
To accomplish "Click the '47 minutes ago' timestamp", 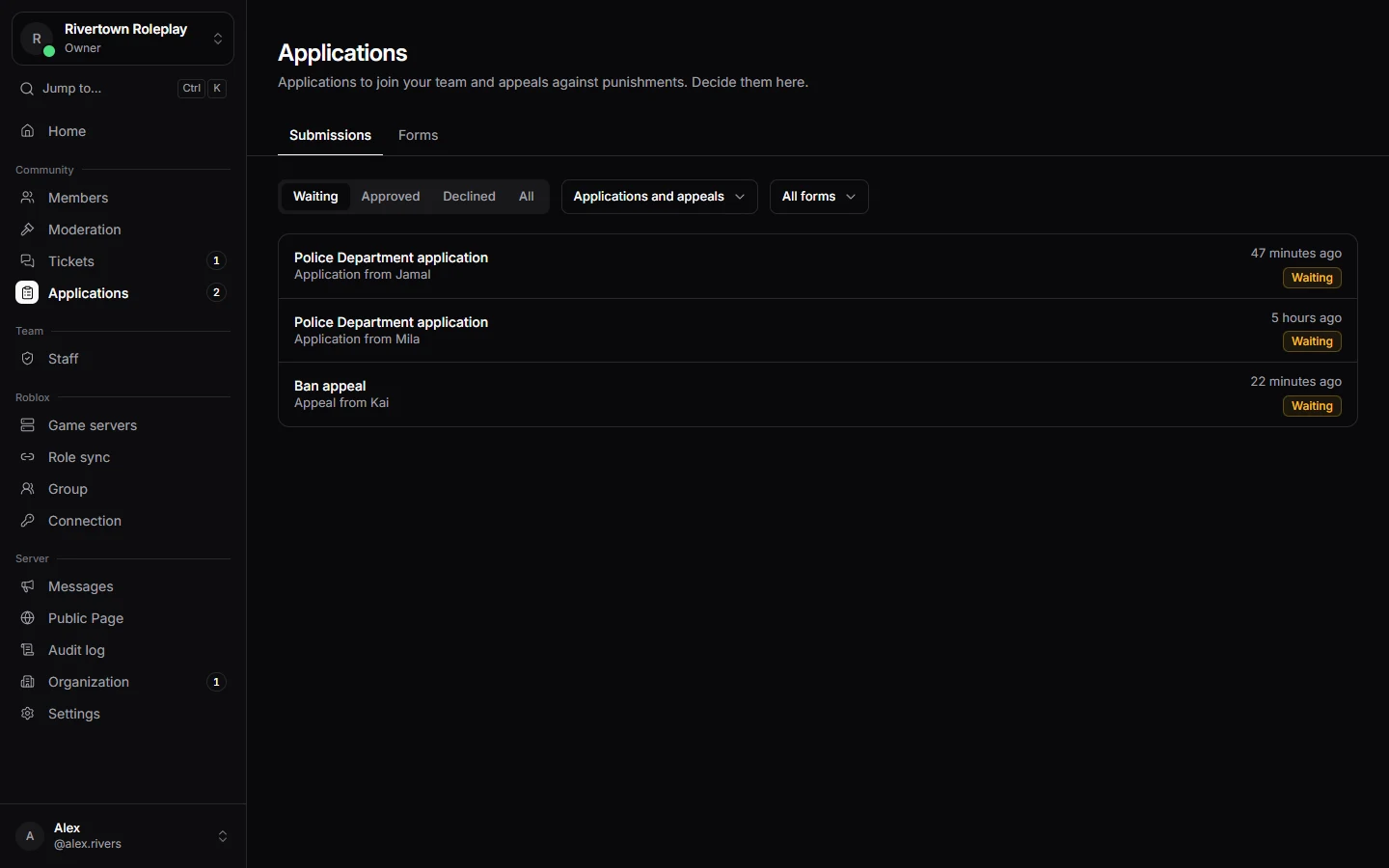I will click(x=1295, y=254).
